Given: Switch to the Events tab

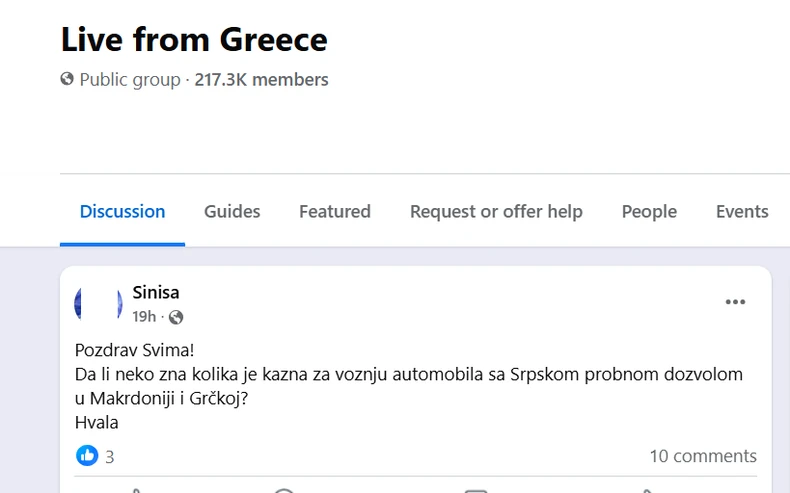Looking at the screenshot, I should (741, 212).
